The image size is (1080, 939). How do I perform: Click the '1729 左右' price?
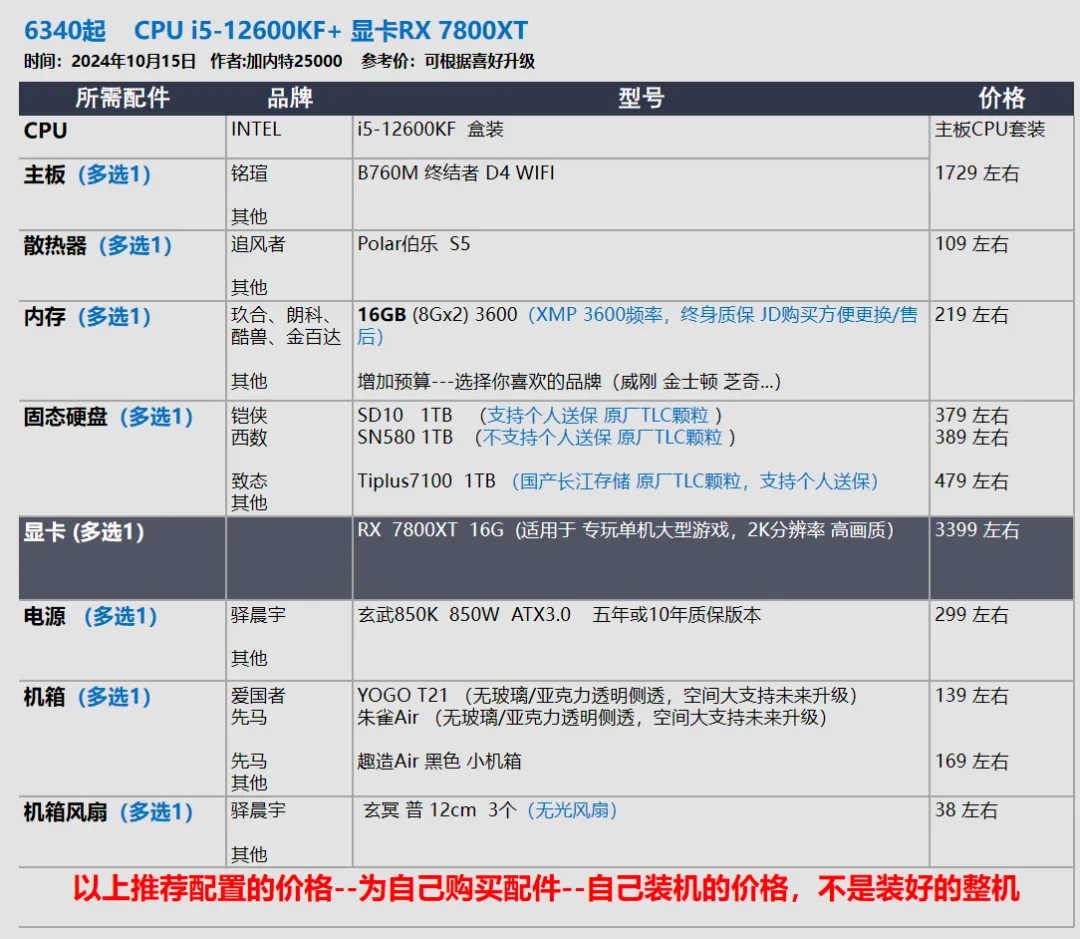pyautogui.click(x=977, y=173)
